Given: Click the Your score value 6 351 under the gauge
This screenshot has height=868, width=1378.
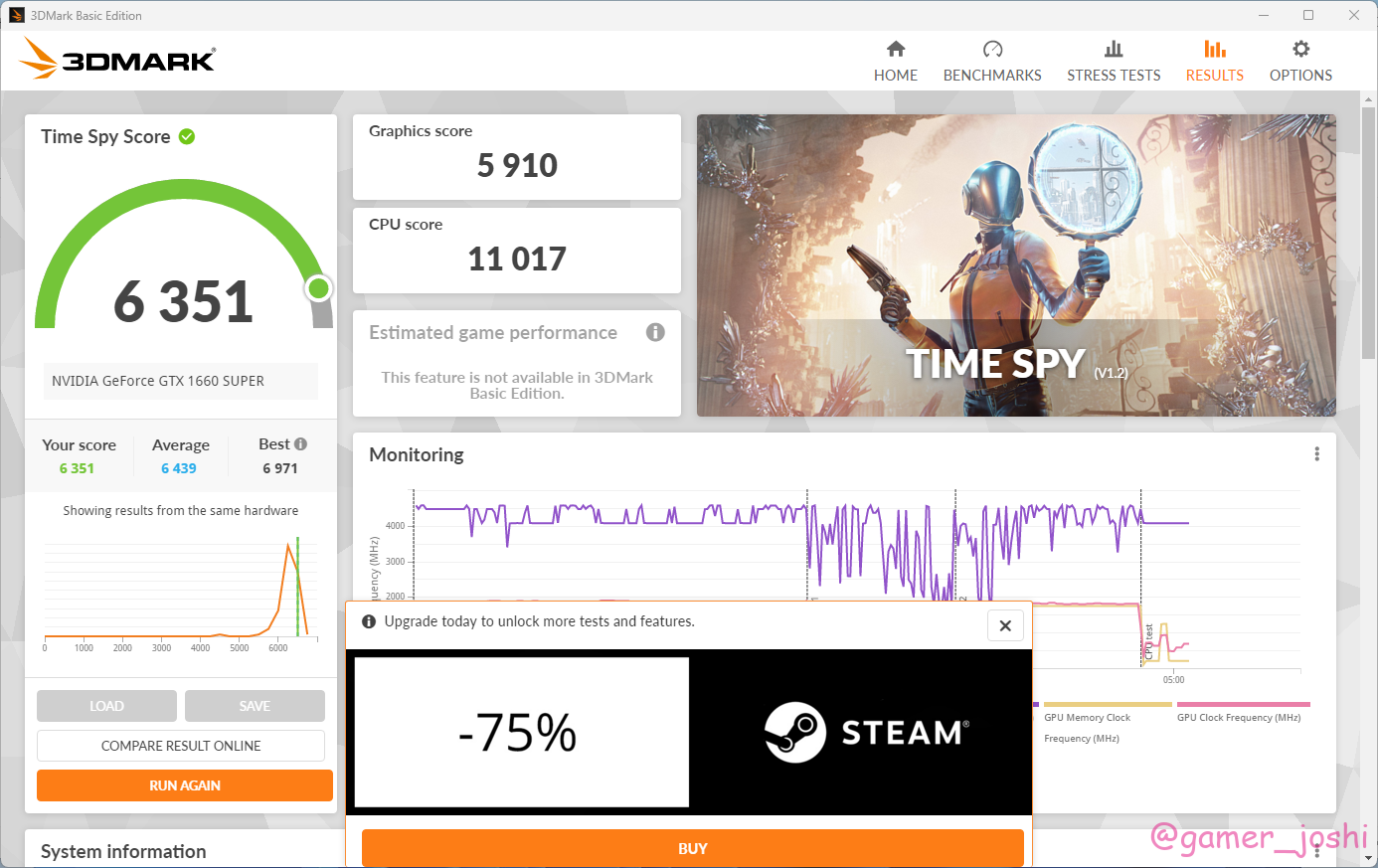Looking at the screenshot, I should (x=77, y=468).
